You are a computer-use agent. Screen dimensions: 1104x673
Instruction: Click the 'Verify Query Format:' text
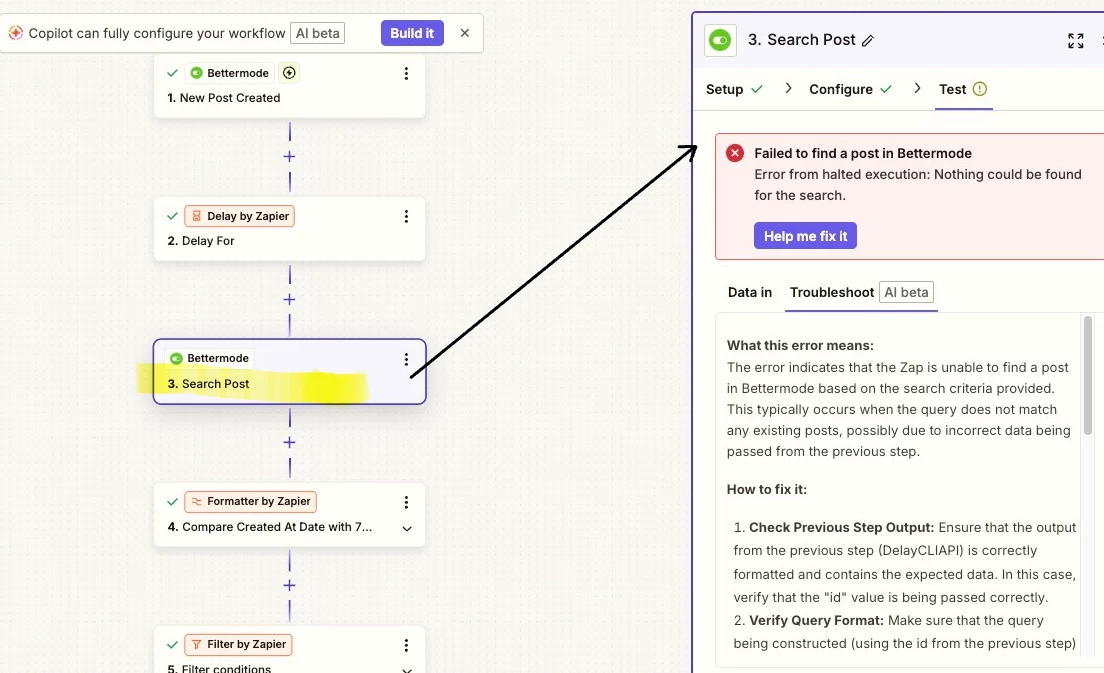[x=816, y=620]
